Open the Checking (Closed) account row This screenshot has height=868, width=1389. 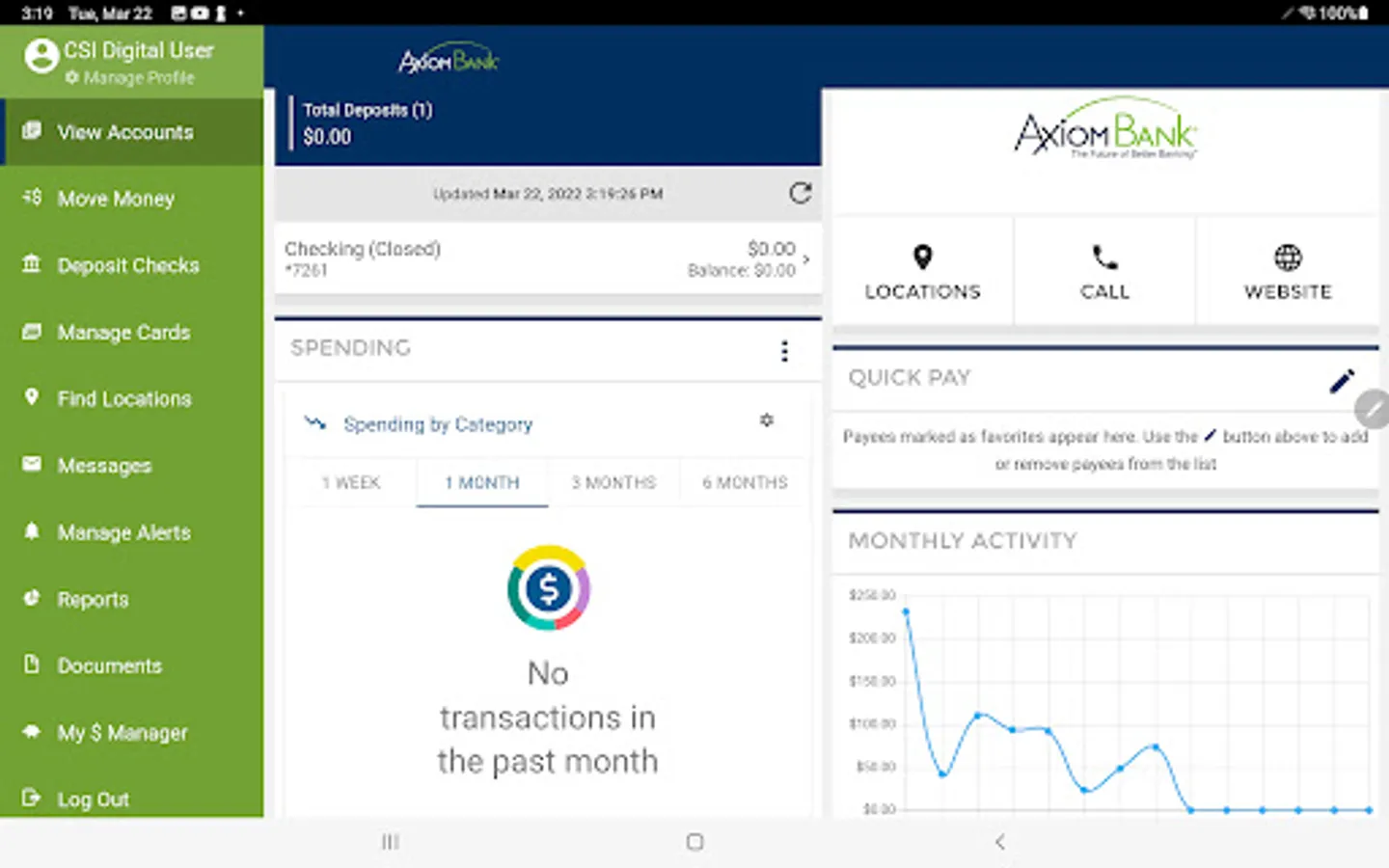tap(548, 258)
